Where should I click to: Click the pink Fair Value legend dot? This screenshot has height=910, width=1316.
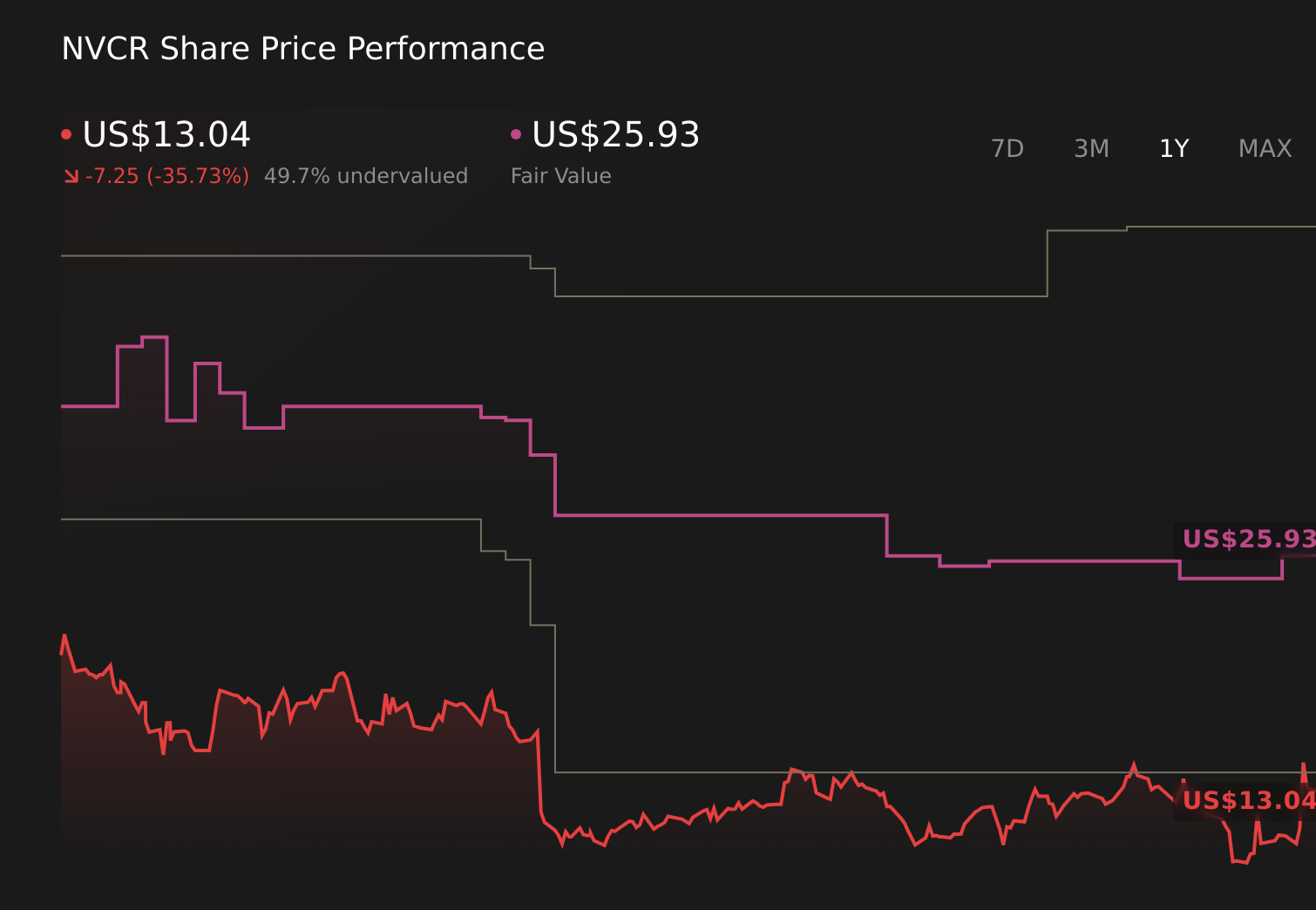point(516,132)
